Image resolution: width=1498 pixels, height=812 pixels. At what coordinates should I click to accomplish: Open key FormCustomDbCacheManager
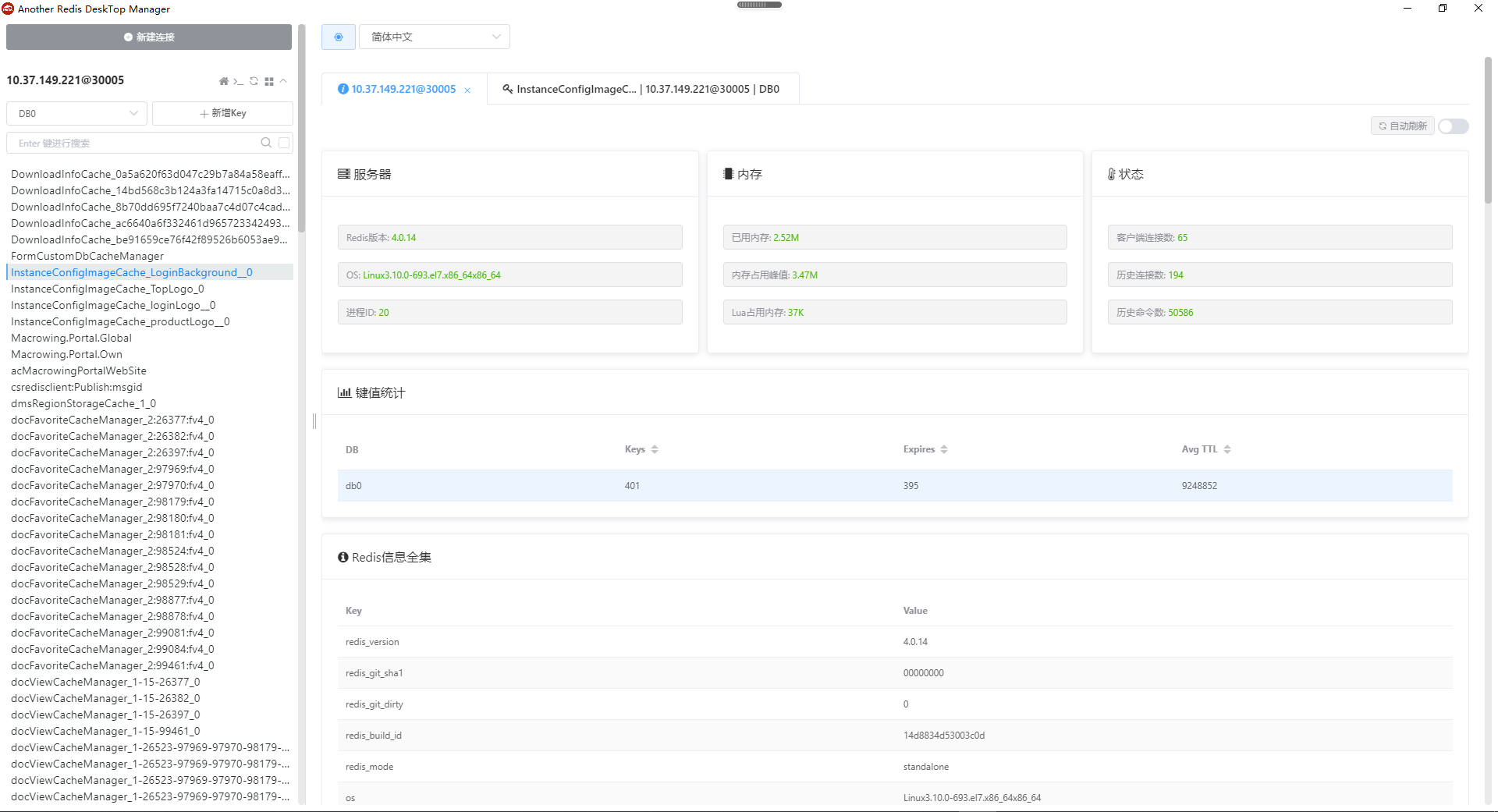pos(87,256)
